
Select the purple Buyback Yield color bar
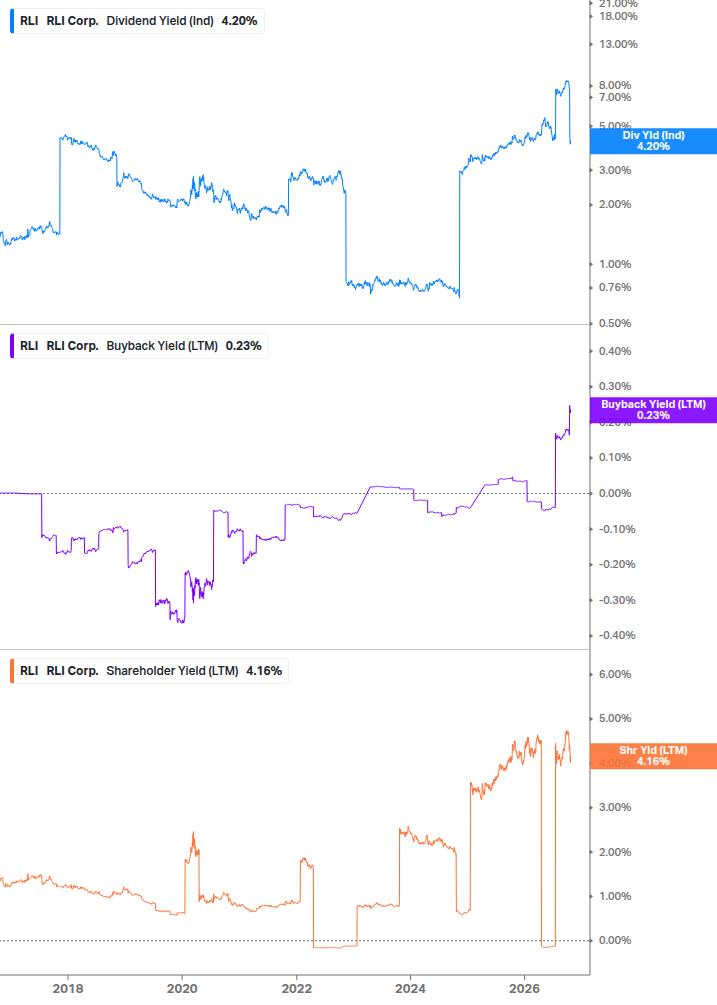coord(12,346)
